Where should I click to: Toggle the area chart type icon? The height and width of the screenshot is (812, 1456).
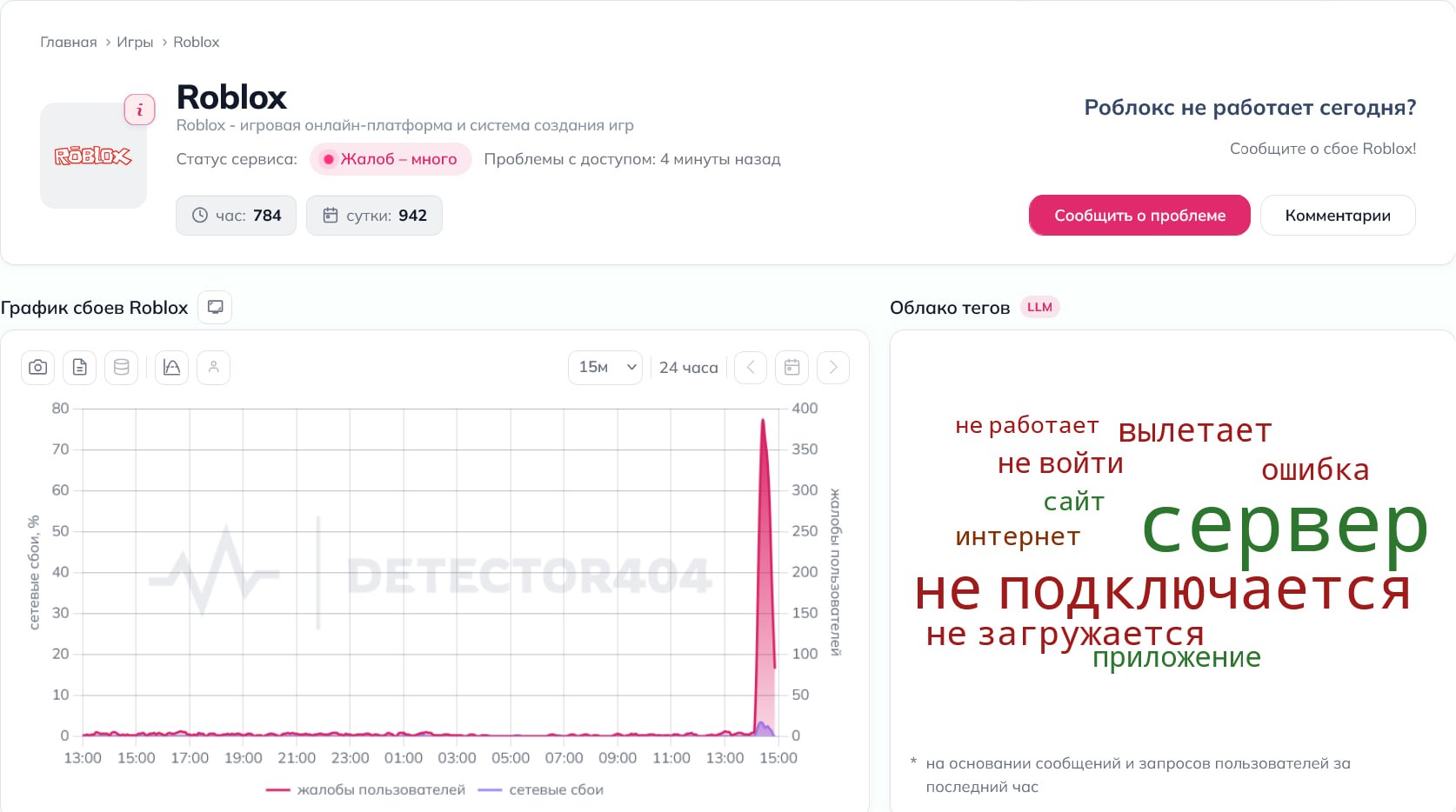(x=171, y=368)
